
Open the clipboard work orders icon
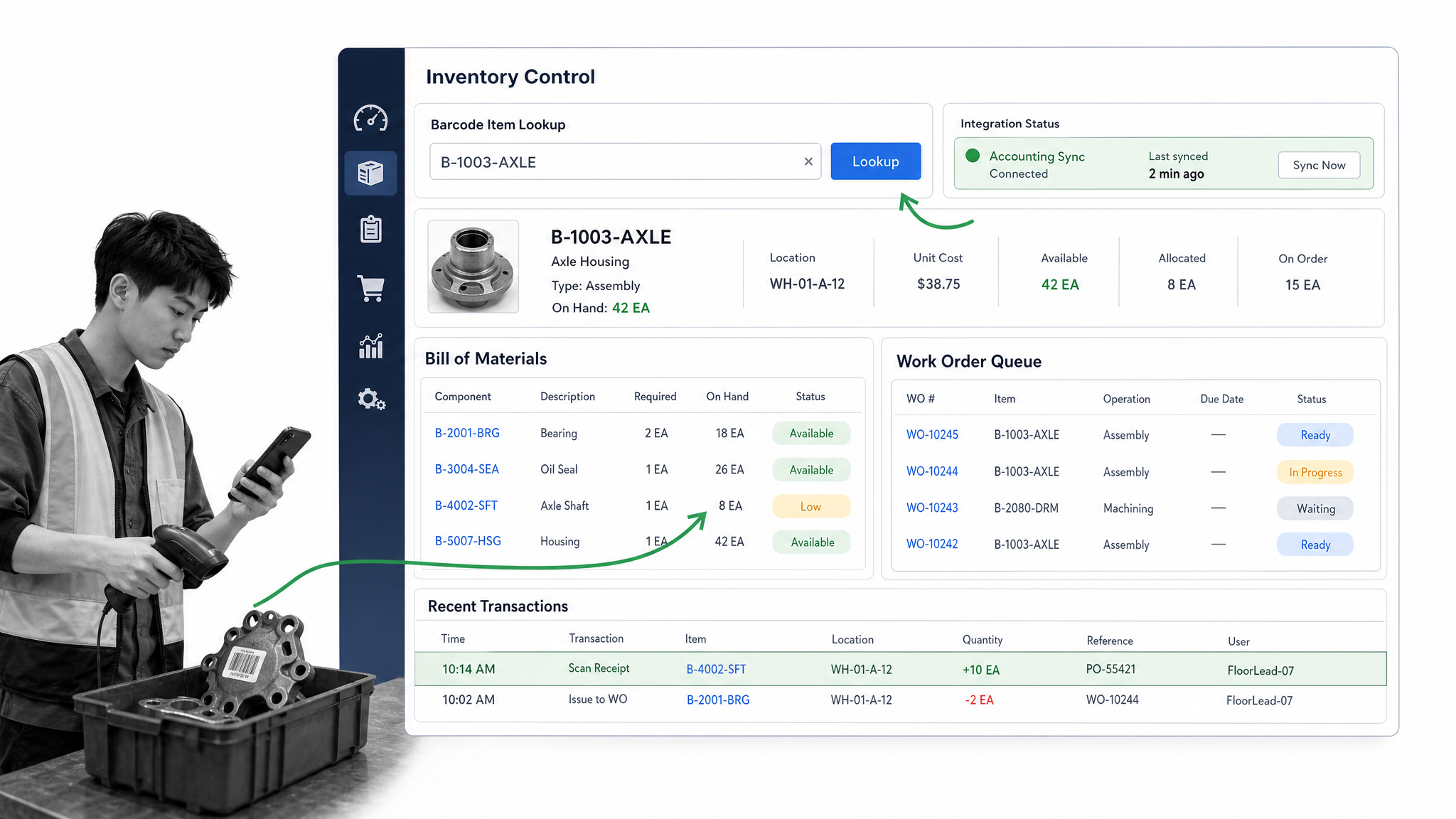point(370,229)
